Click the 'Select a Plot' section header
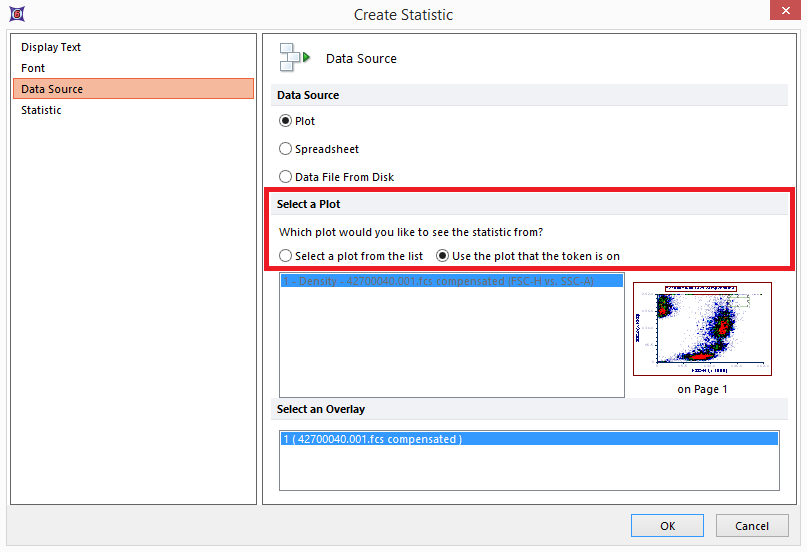Image resolution: width=807 pixels, height=552 pixels. pyautogui.click(x=309, y=204)
